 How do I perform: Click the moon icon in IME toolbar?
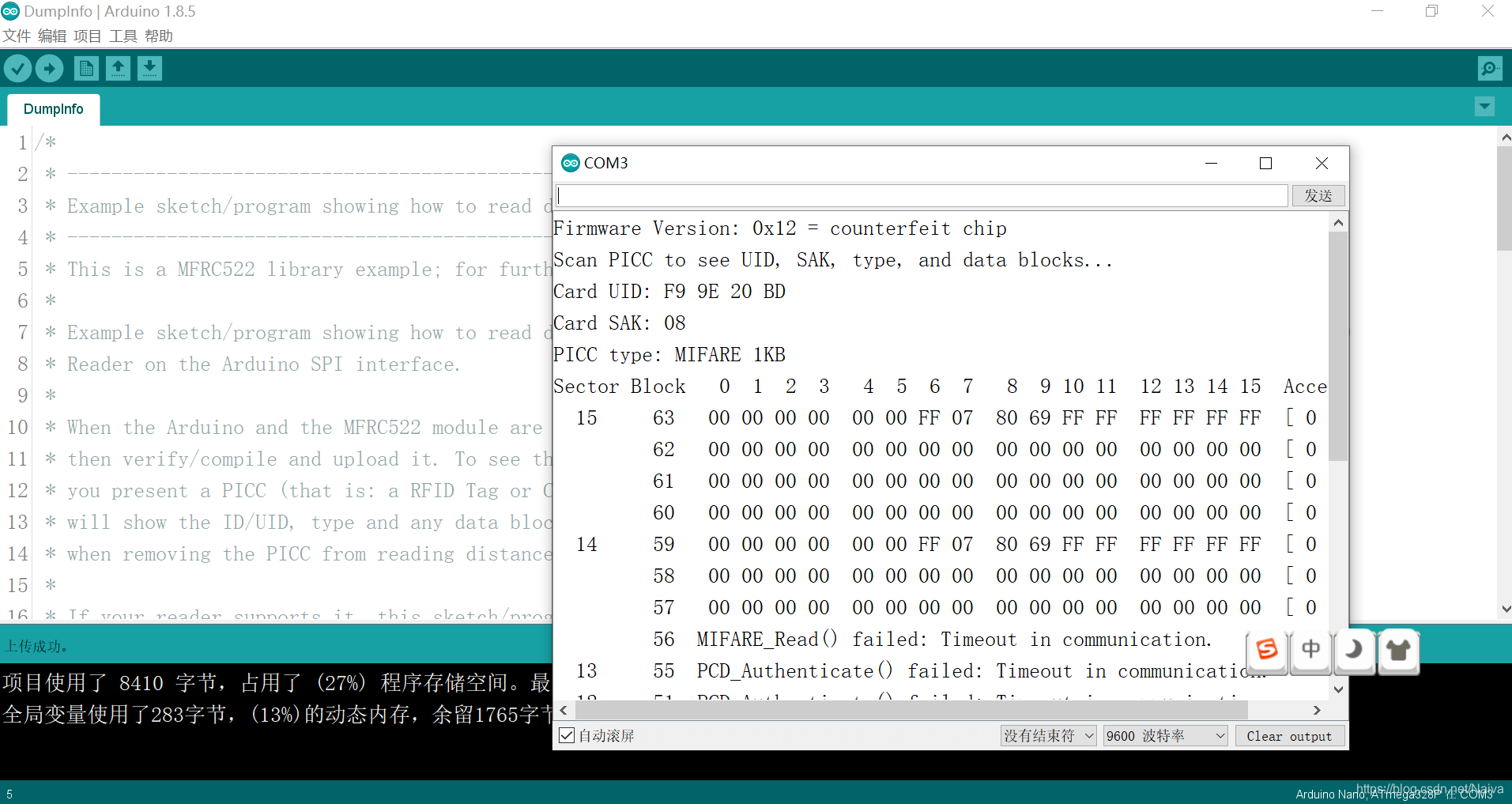tap(1354, 651)
